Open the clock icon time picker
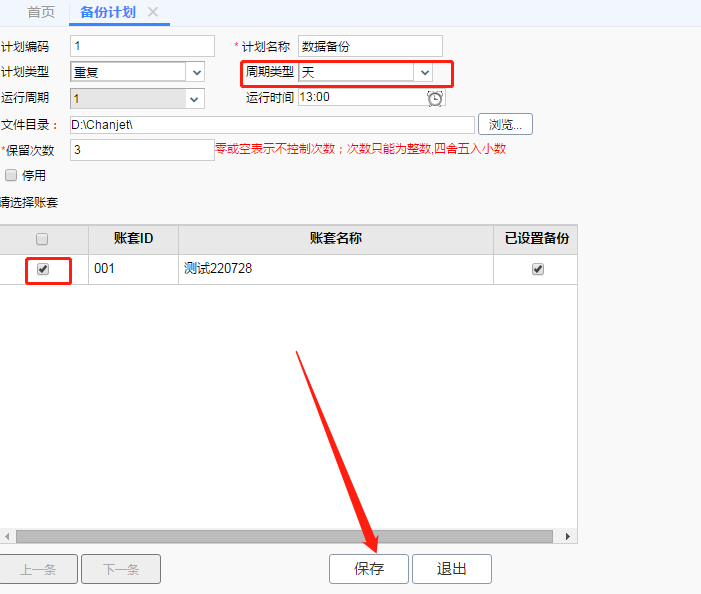The width and height of the screenshot is (701, 594). [435, 98]
